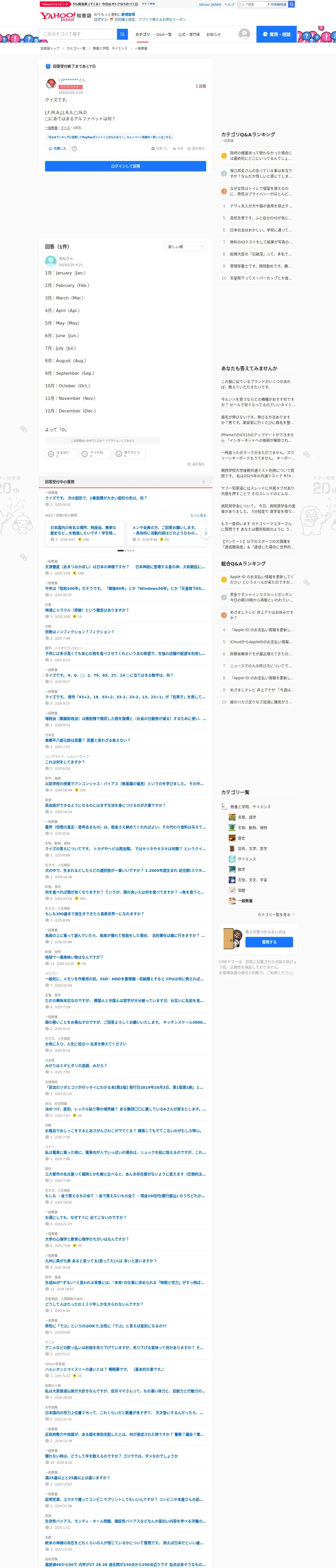The height and width of the screenshot is (1568, 336).
Task: Open question これは何をしてますか？
Action: [x=65, y=762]
